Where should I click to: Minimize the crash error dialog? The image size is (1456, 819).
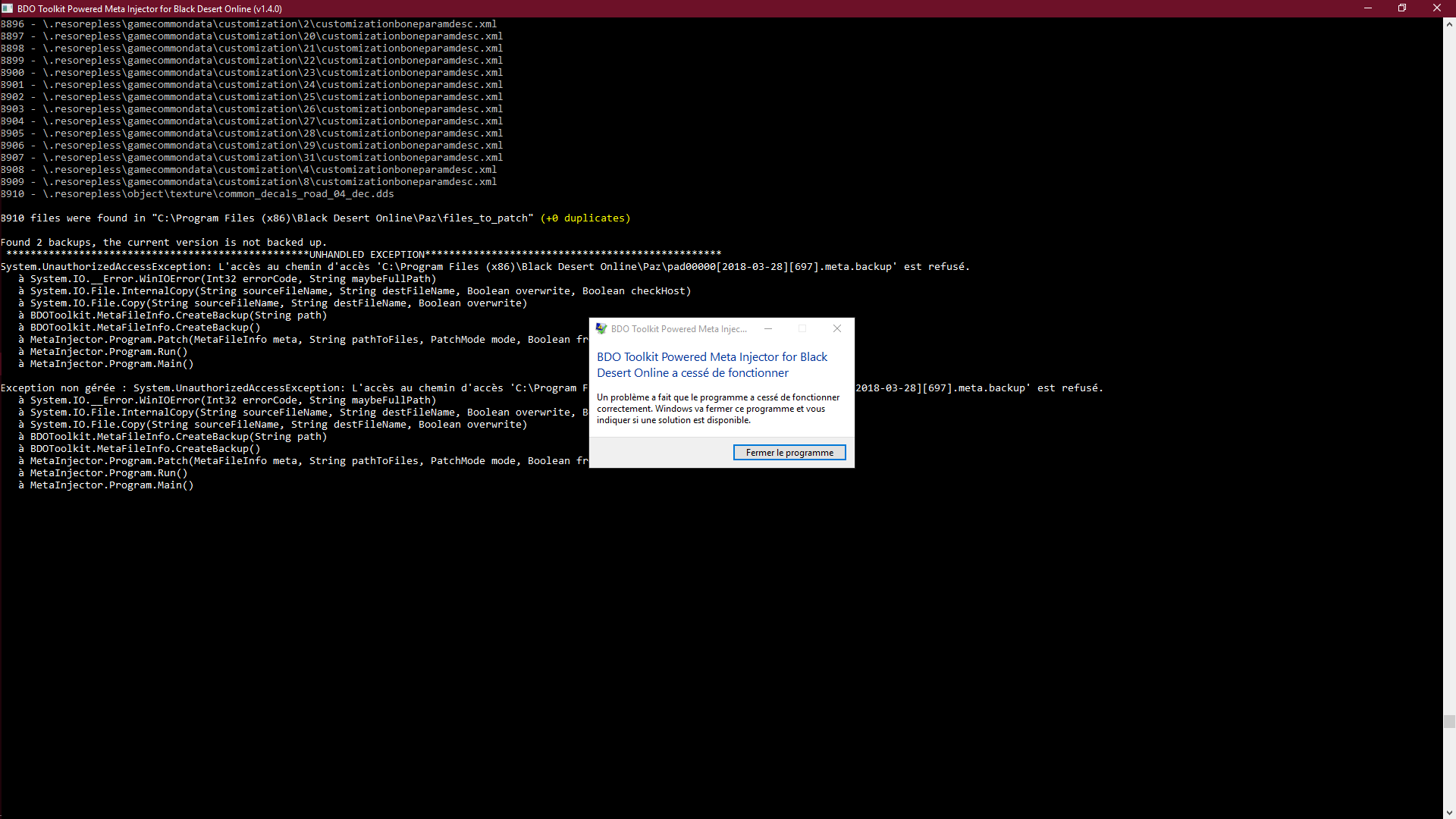tap(768, 328)
